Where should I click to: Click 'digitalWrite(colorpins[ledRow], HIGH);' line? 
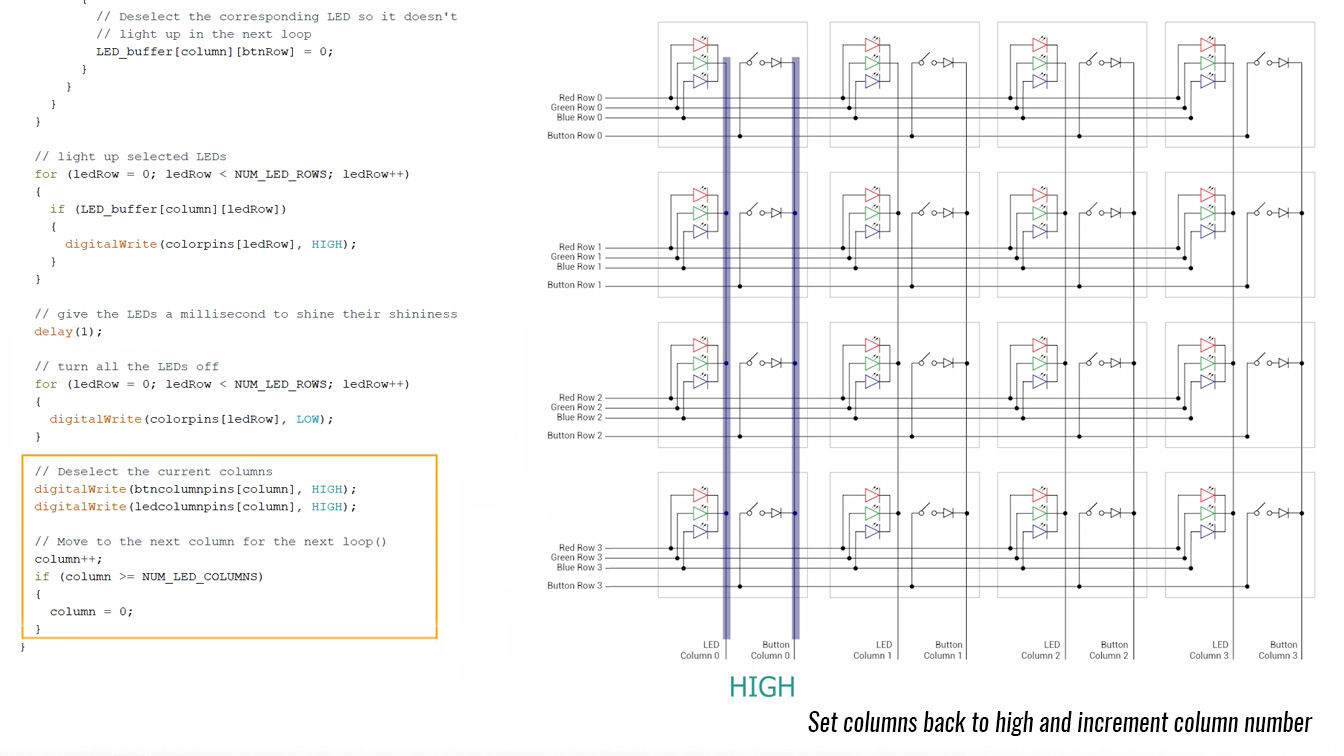[x=211, y=244]
